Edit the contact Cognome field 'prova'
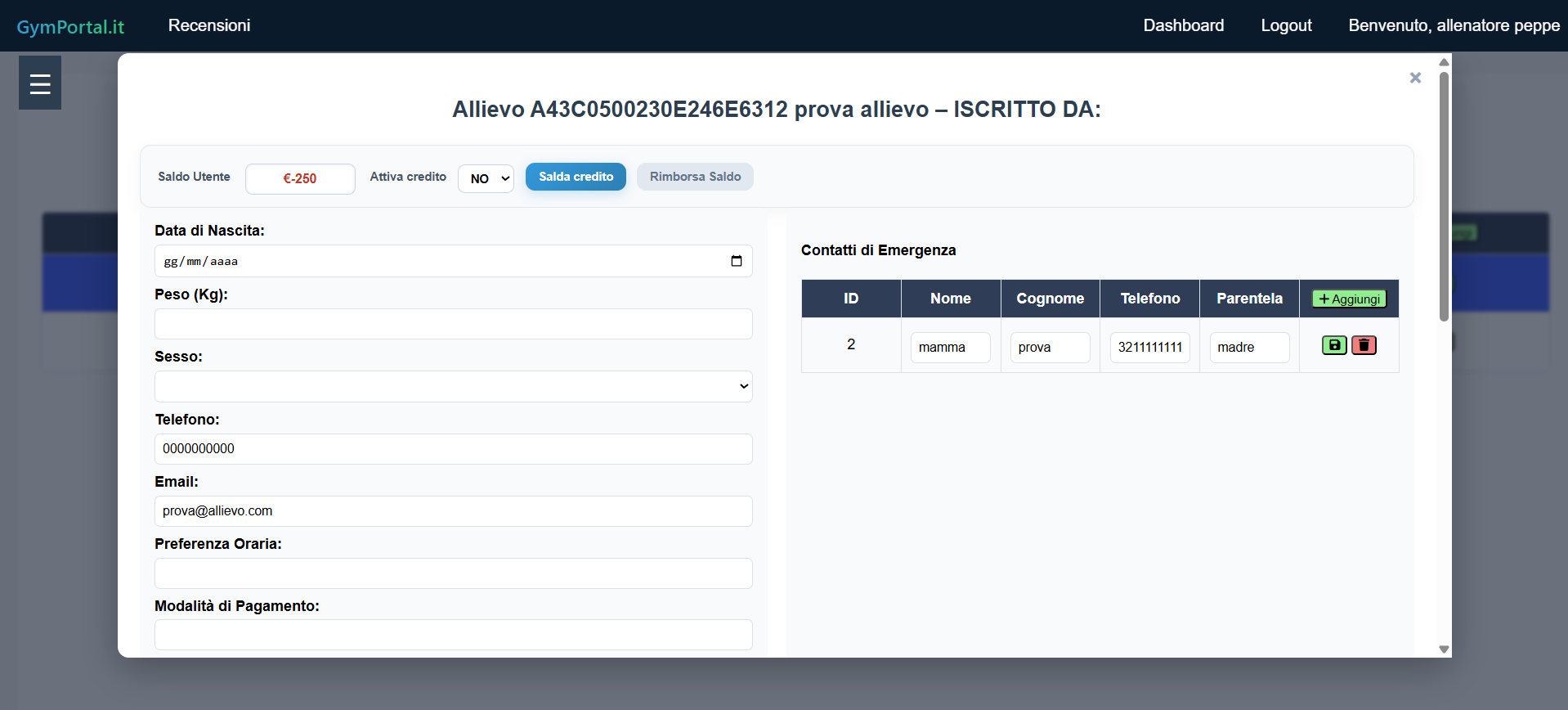The height and width of the screenshot is (710, 1568). (1051, 348)
